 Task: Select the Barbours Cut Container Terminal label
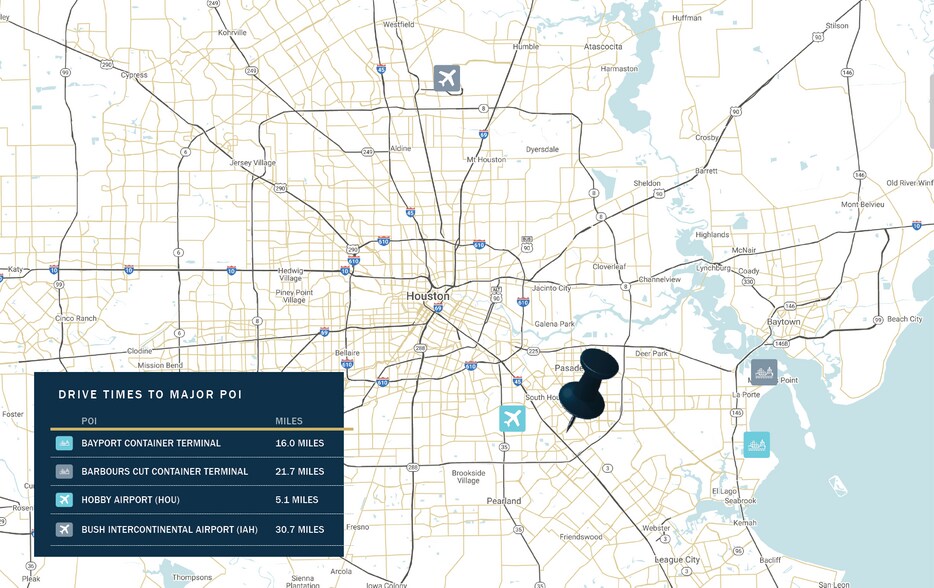pos(164,471)
